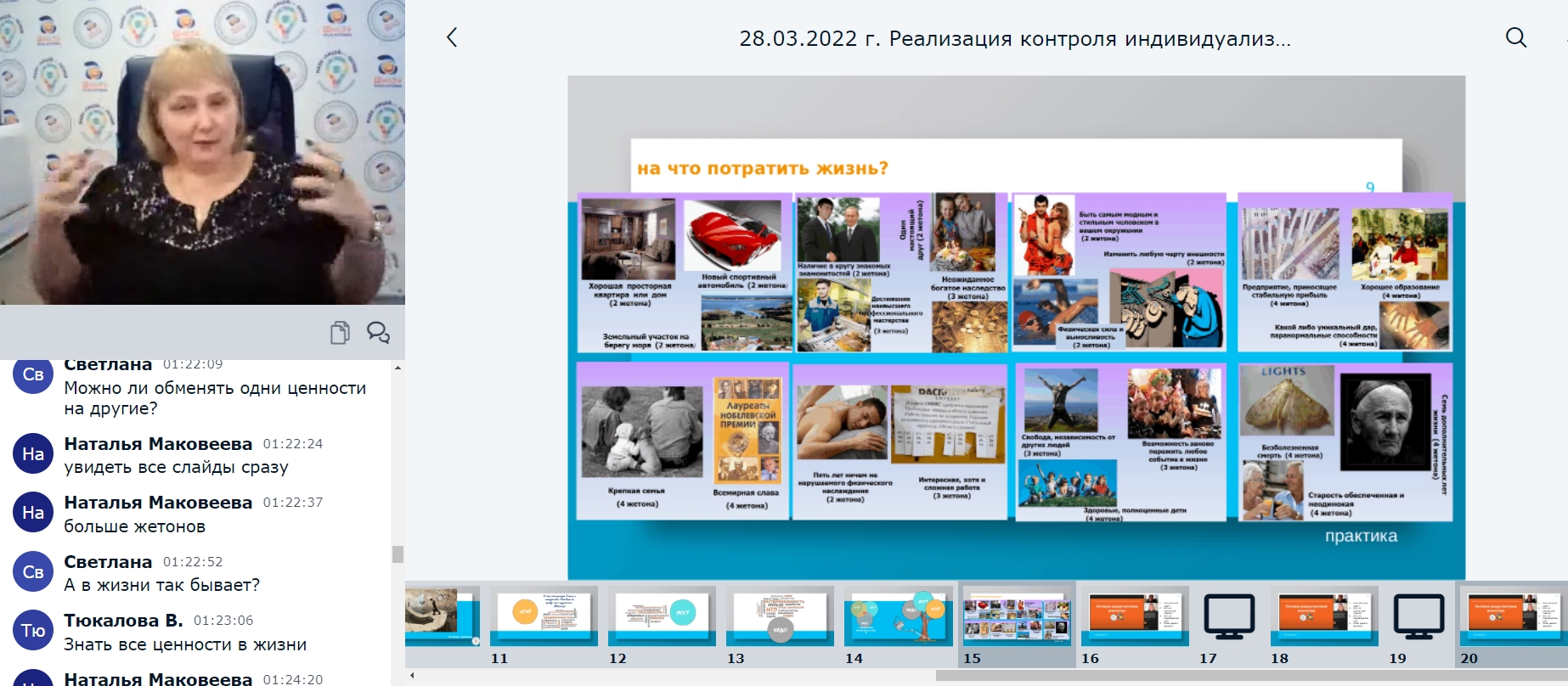Open slide 16 orange thumbnail
This screenshot has width=1568, height=686.
coord(1135,615)
